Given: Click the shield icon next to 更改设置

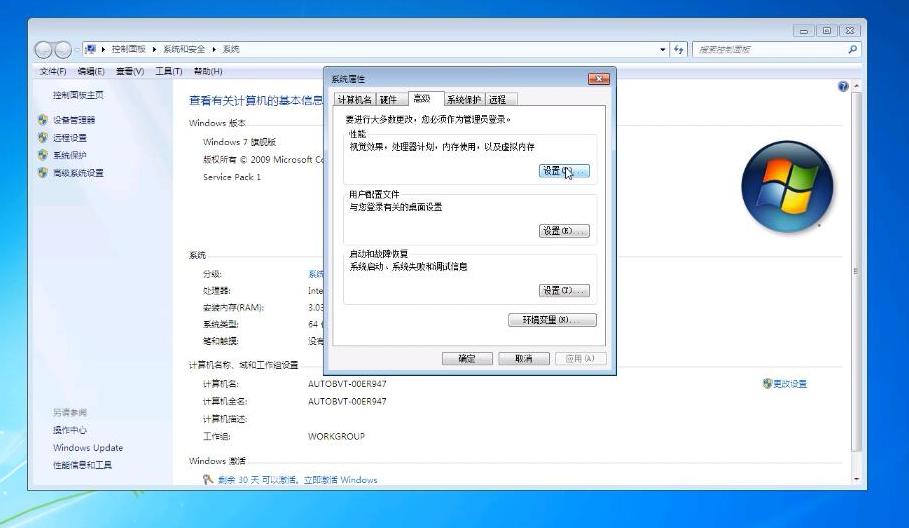Looking at the screenshot, I should (767, 384).
